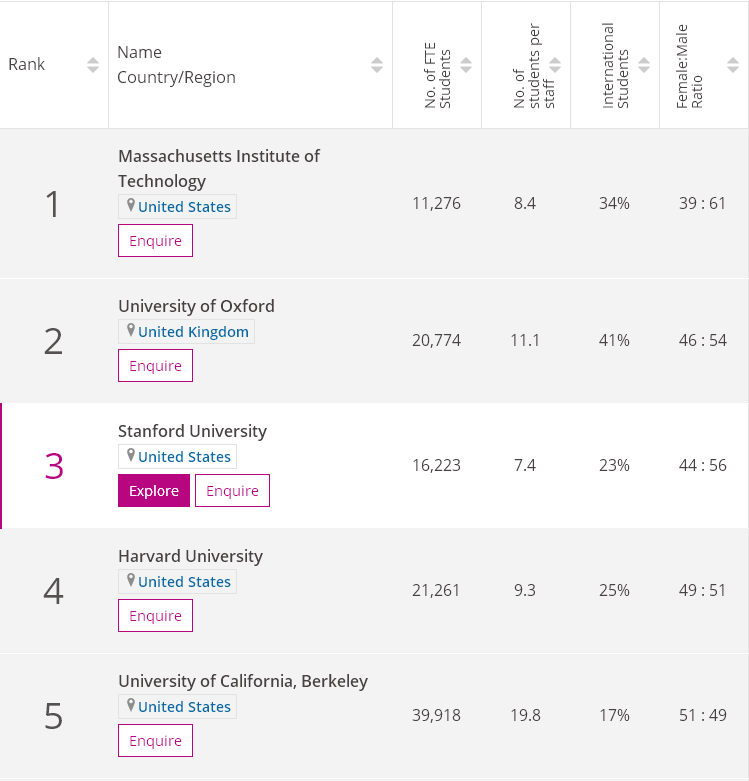
Task: Select Berkeley's United States link
Action: coord(184,707)
